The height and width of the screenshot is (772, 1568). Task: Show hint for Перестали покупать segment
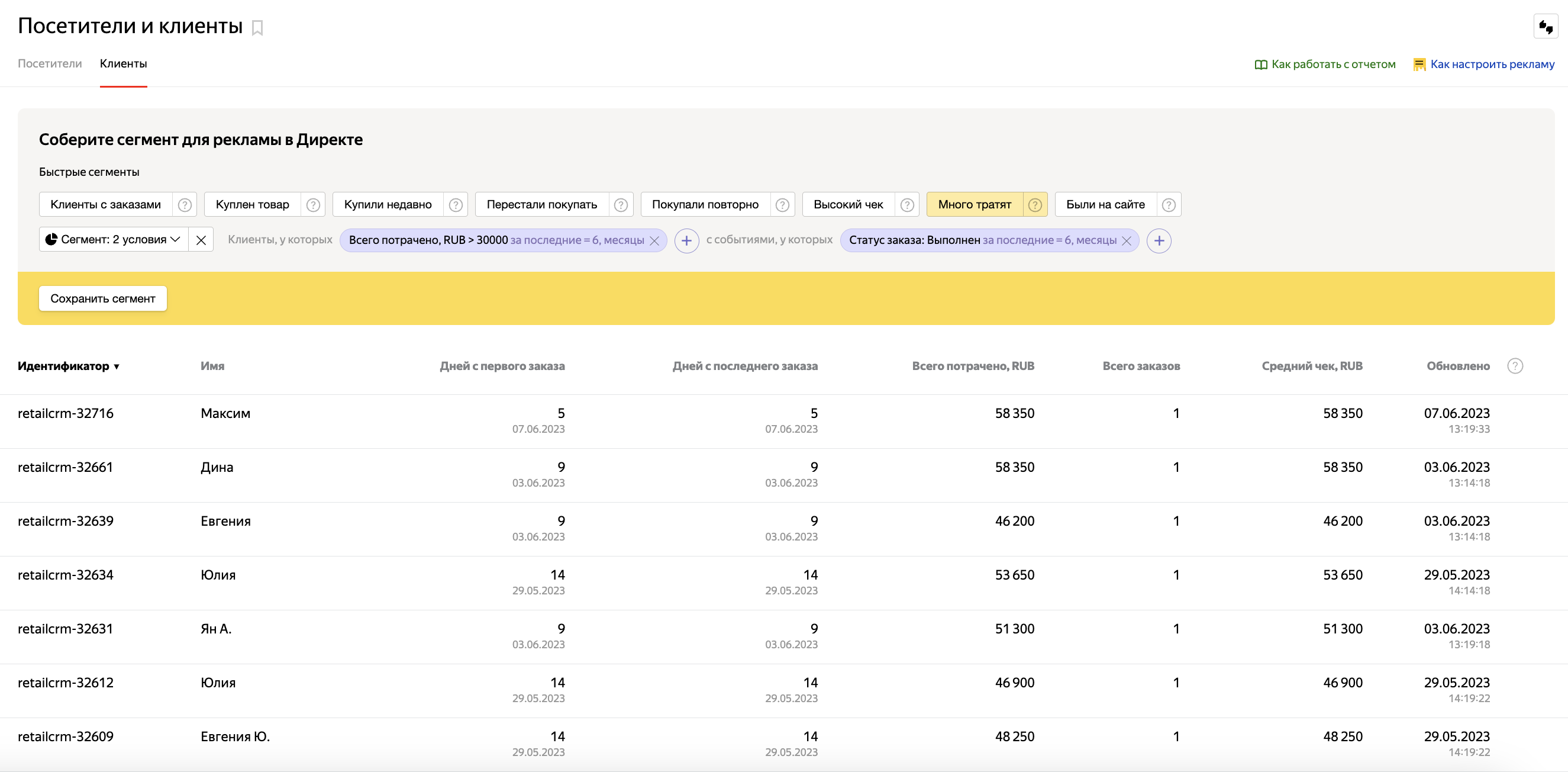pyautogui.click(x=620, y=205)
